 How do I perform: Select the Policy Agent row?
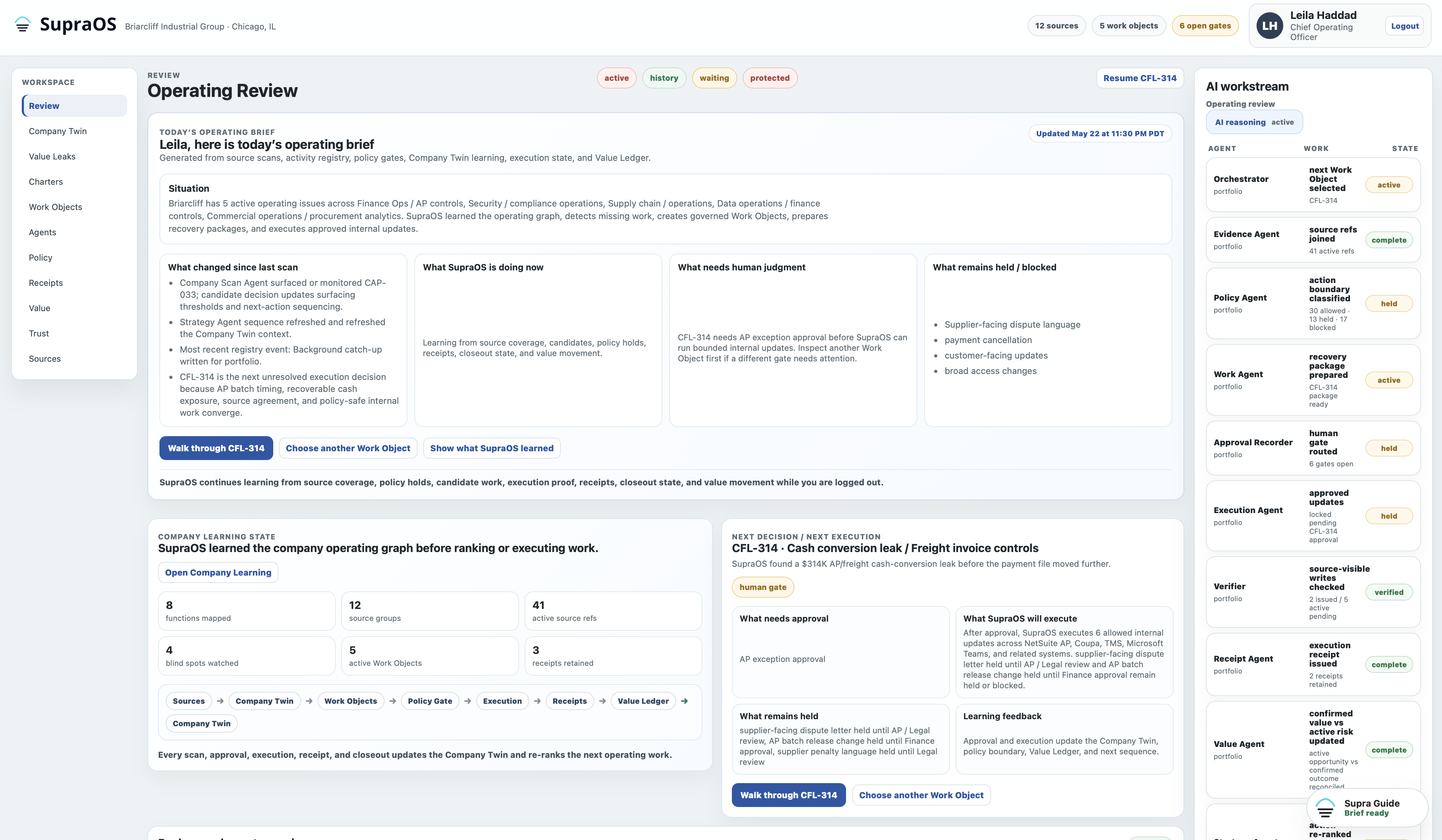tap(1313, 303)
